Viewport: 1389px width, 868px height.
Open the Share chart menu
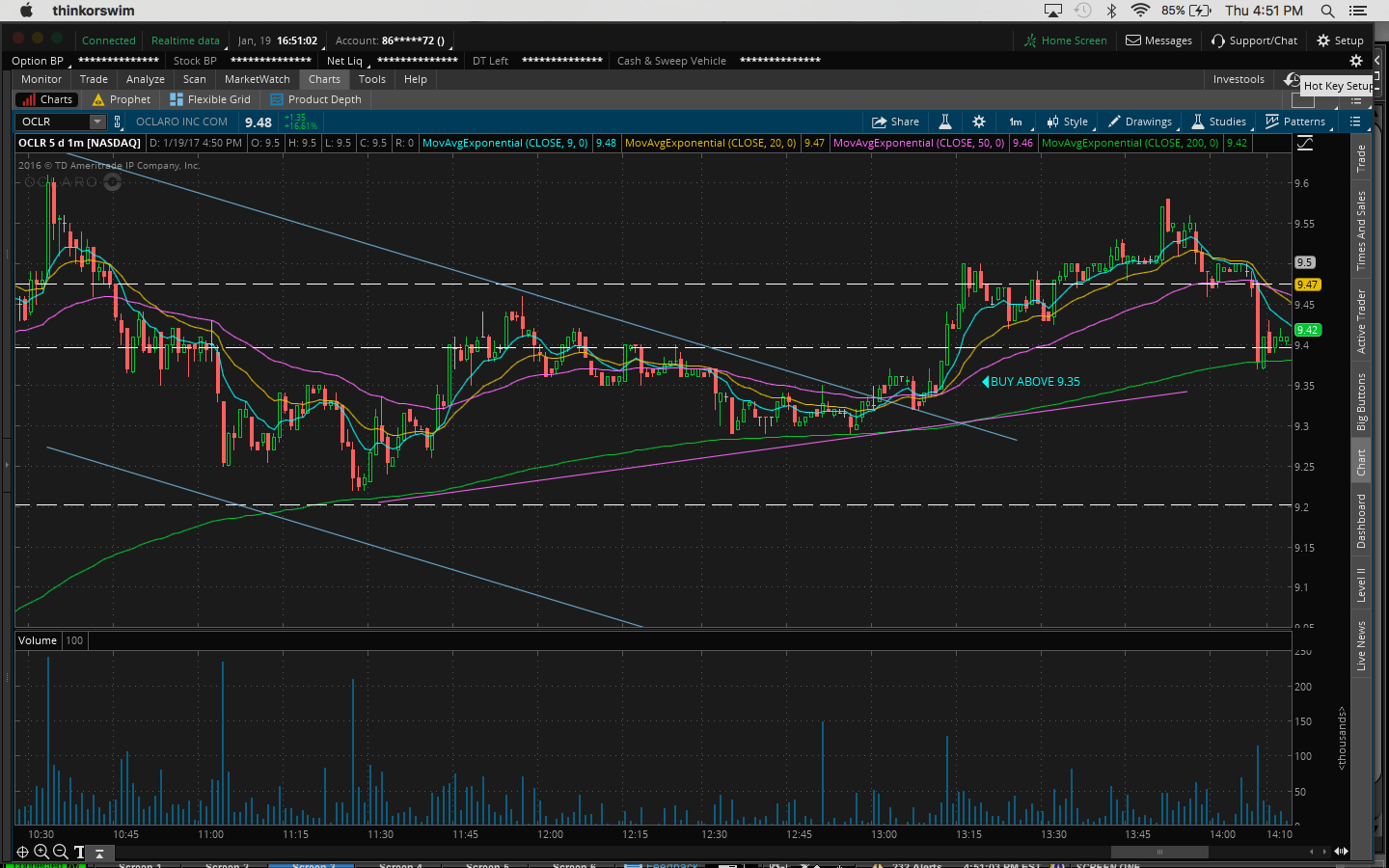[895, 122]
